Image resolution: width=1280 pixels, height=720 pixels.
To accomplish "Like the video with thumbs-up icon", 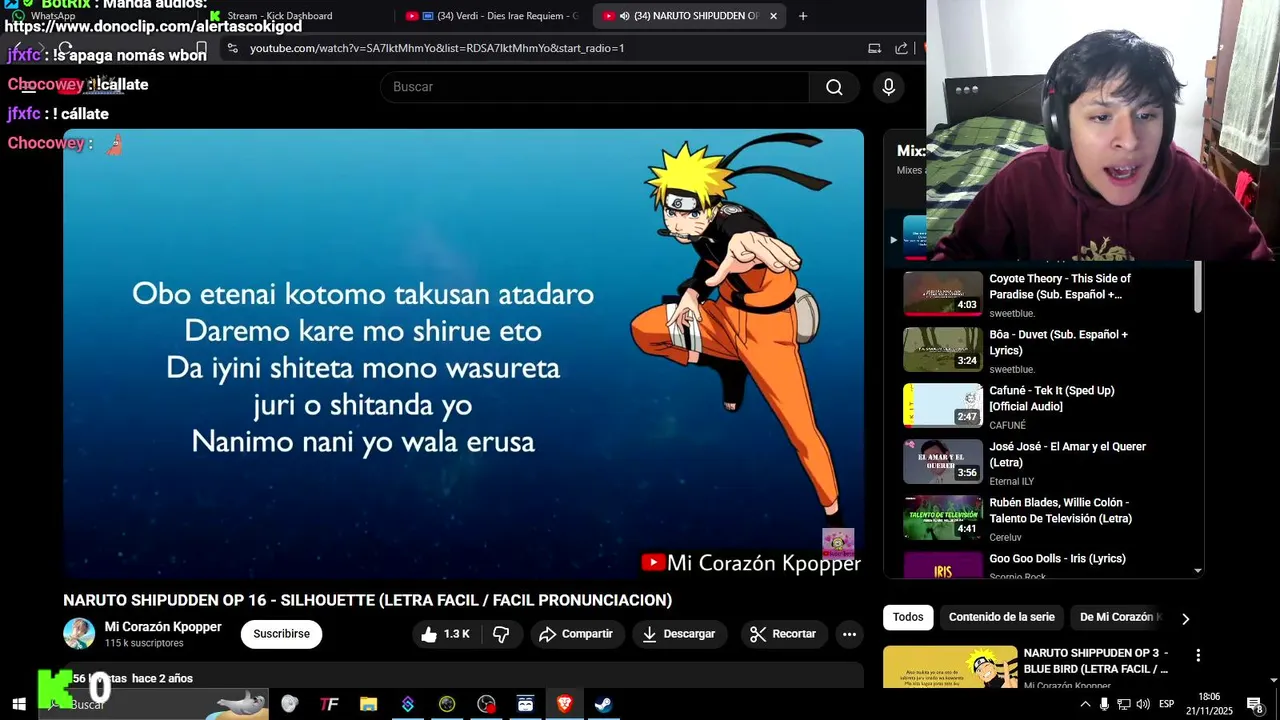I will pyautogui.click(x=447, y=634).
